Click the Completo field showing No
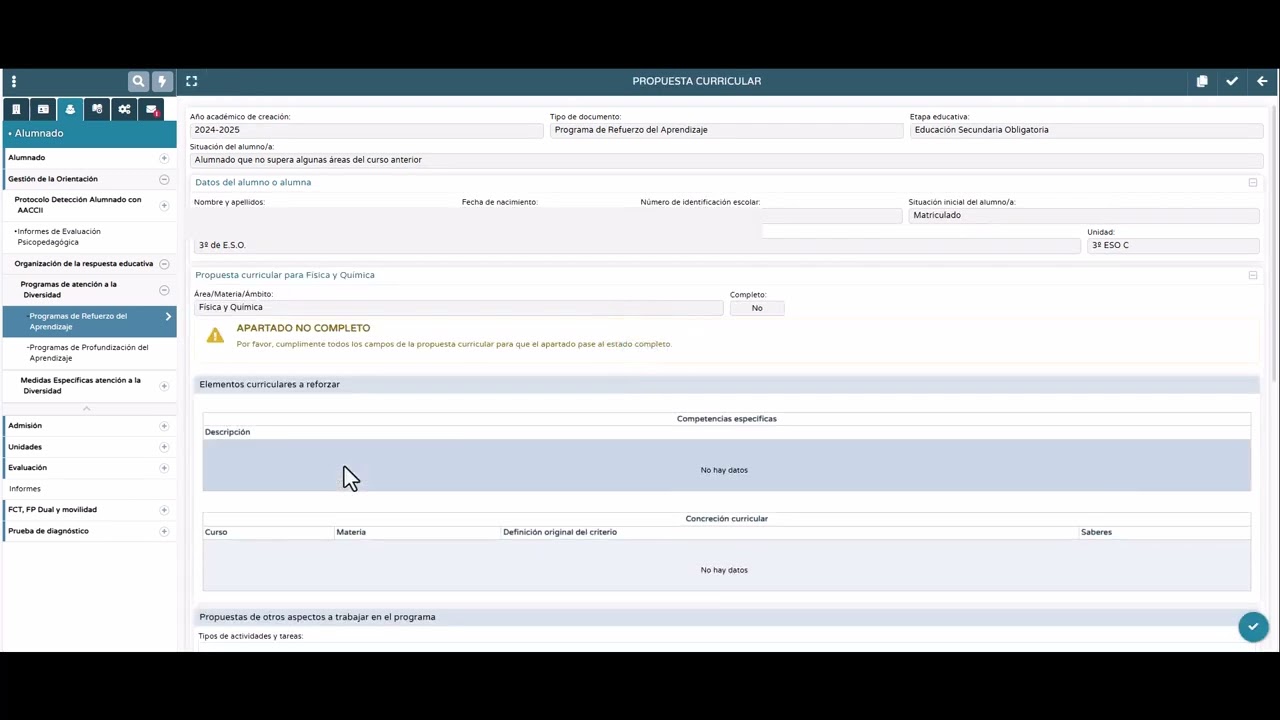This screenshot has height=720, width=1280. pyautogui.click(x=757, y=308)
